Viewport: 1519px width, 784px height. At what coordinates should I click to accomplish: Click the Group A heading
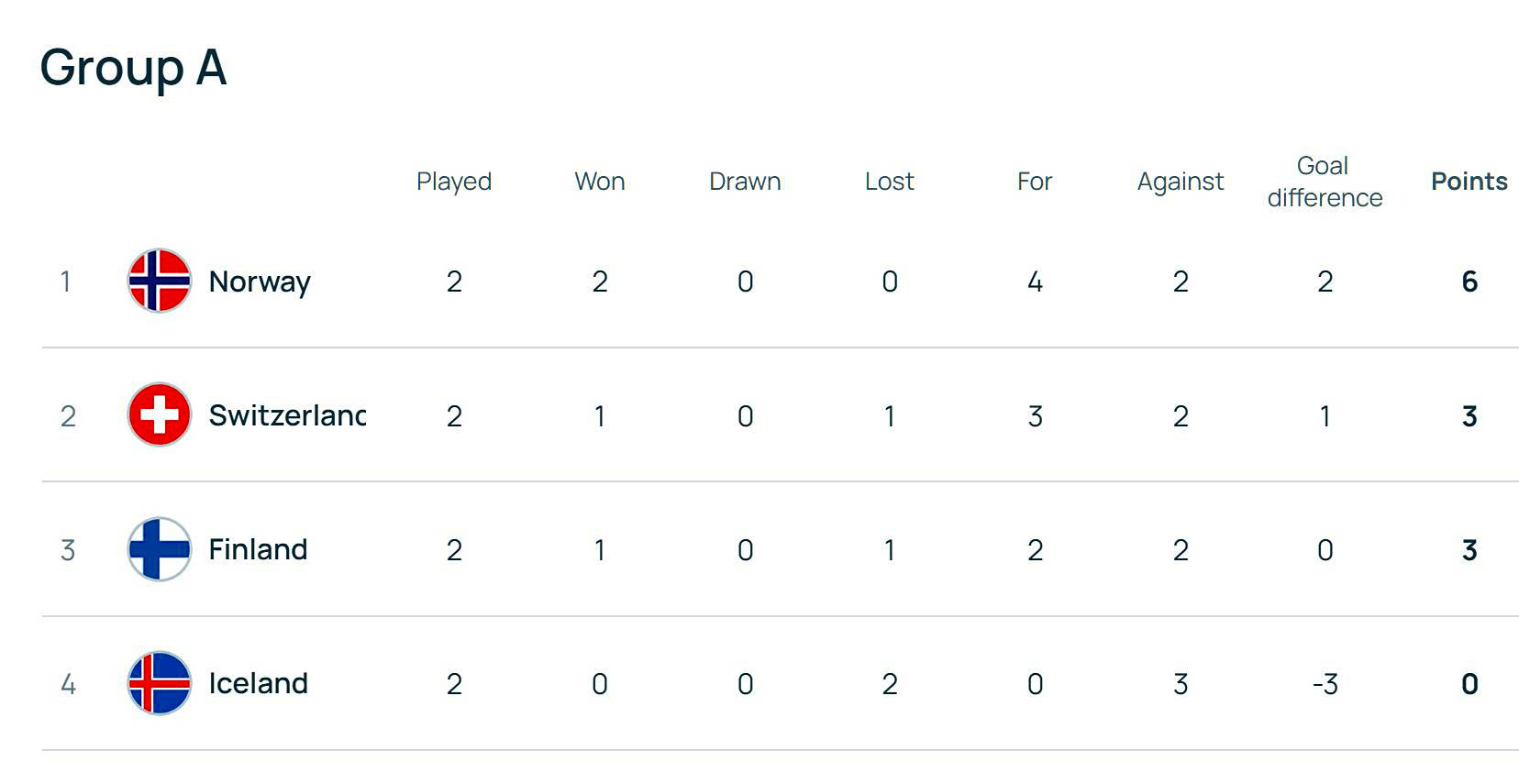[x=133, y=68]
